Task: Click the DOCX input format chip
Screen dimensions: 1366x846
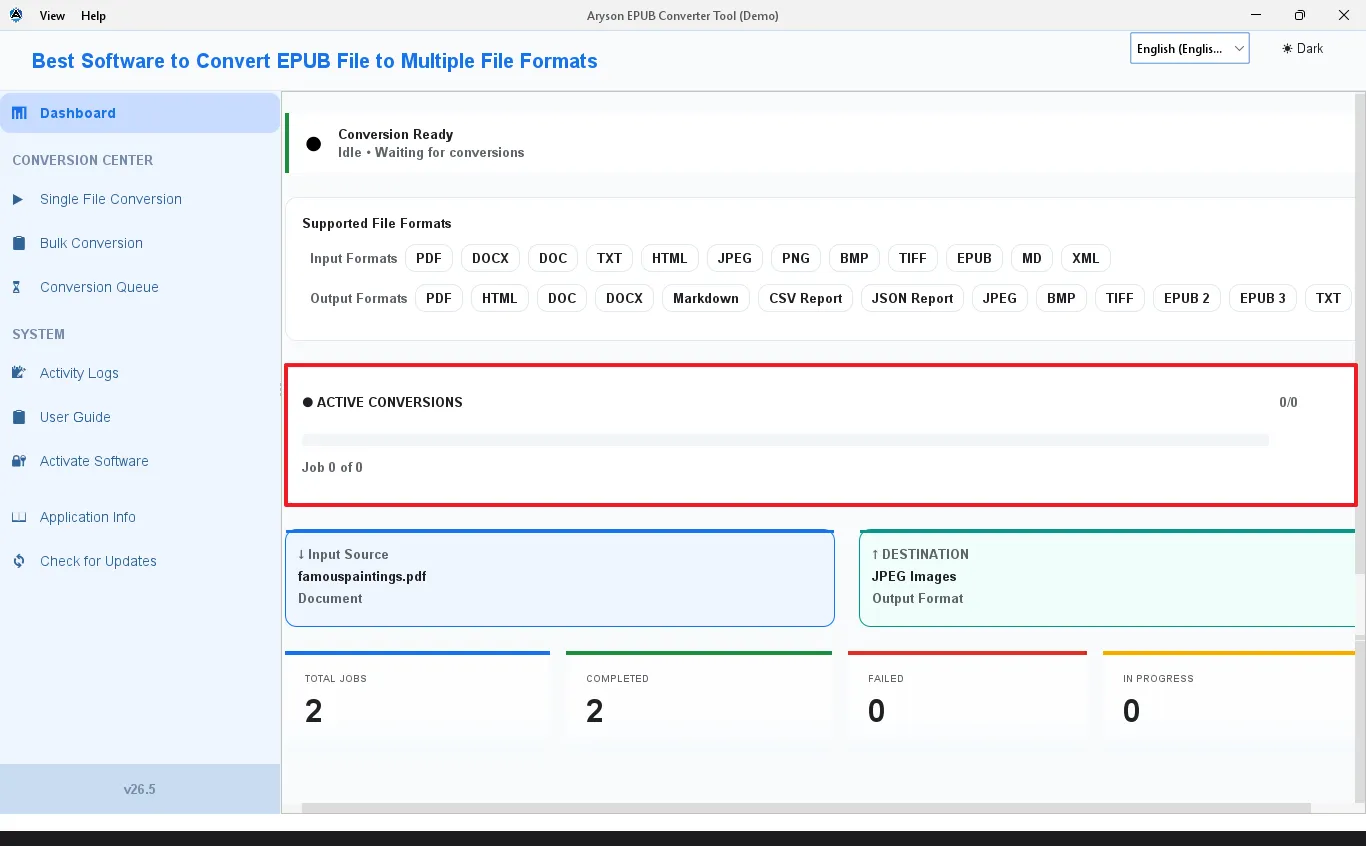Action: coord(490,258)
